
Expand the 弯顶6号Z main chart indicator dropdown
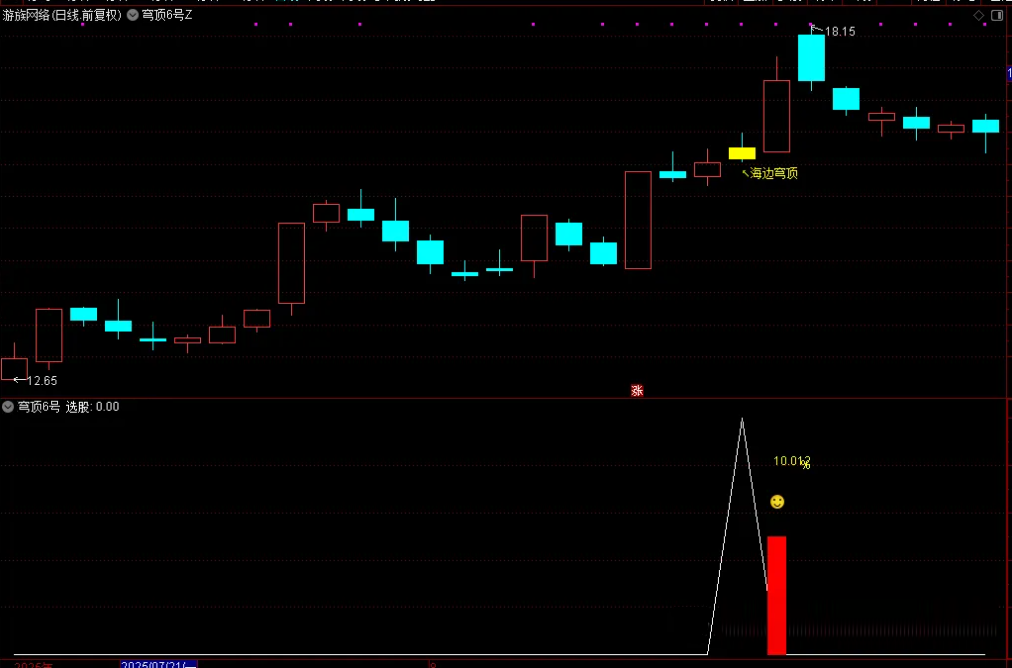(x=133, y=15)
